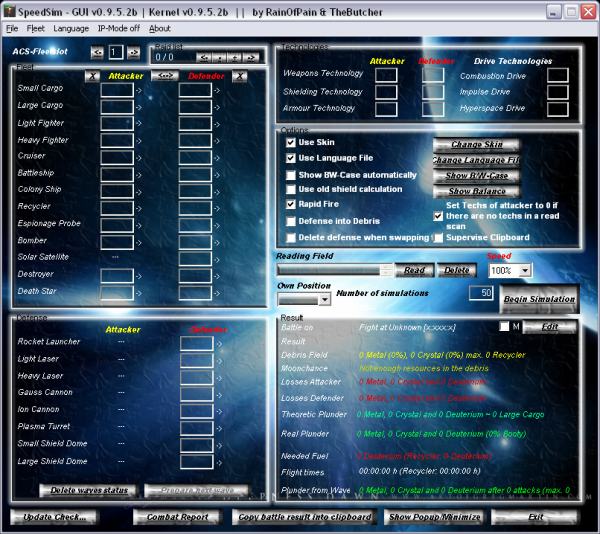
Task: Clear attacker fleet with X button
Action: (x=92, y=76)
